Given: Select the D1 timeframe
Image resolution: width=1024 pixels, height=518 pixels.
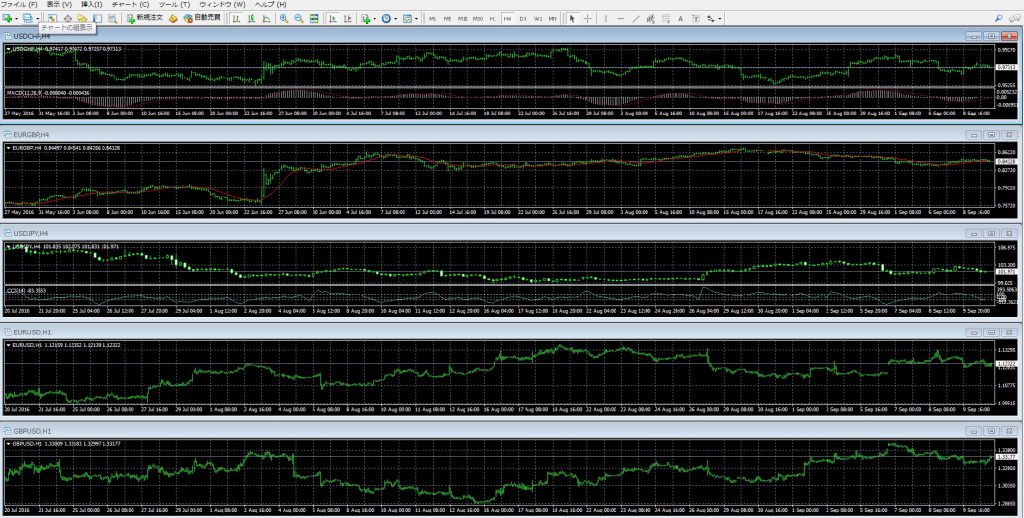Looking at the screenshot, I should pos(523,18).
